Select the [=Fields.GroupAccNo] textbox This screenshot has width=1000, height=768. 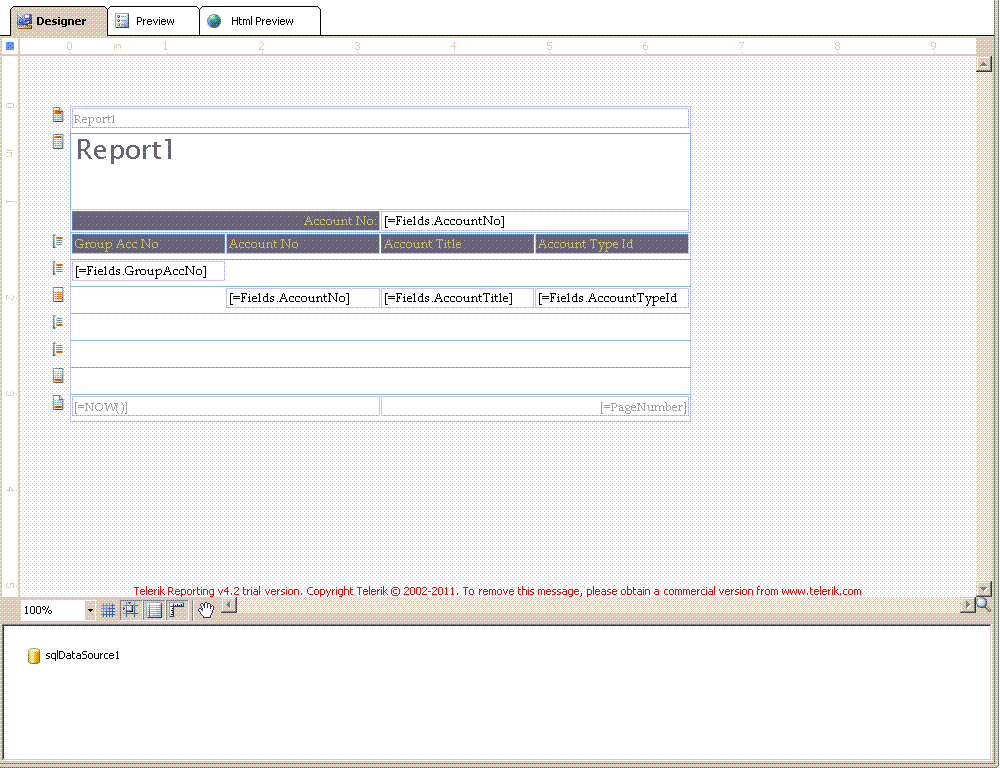click(148, 271)
